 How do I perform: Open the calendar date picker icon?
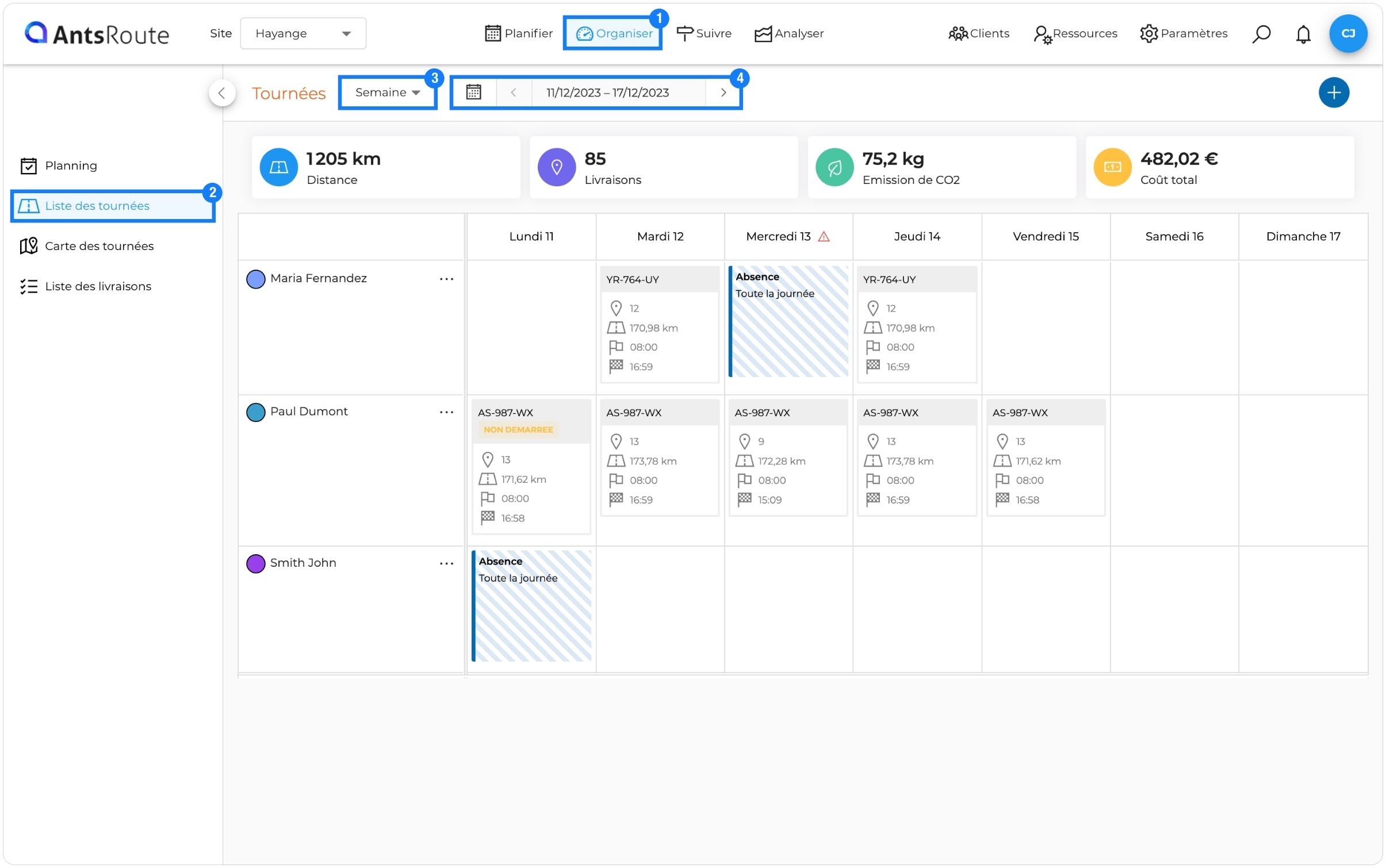click(x=473, y=92)
